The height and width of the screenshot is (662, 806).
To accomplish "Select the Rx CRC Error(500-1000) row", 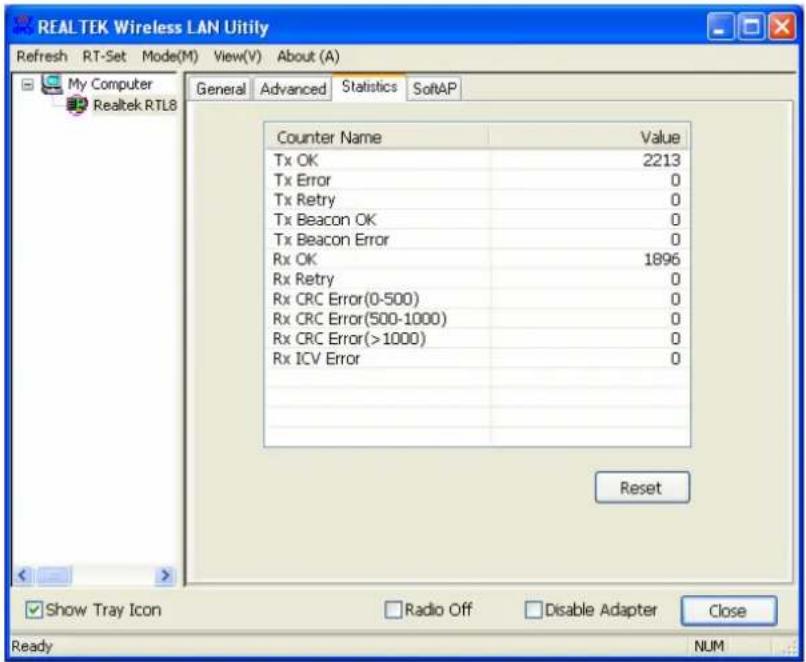I will (x=477, y=319).
